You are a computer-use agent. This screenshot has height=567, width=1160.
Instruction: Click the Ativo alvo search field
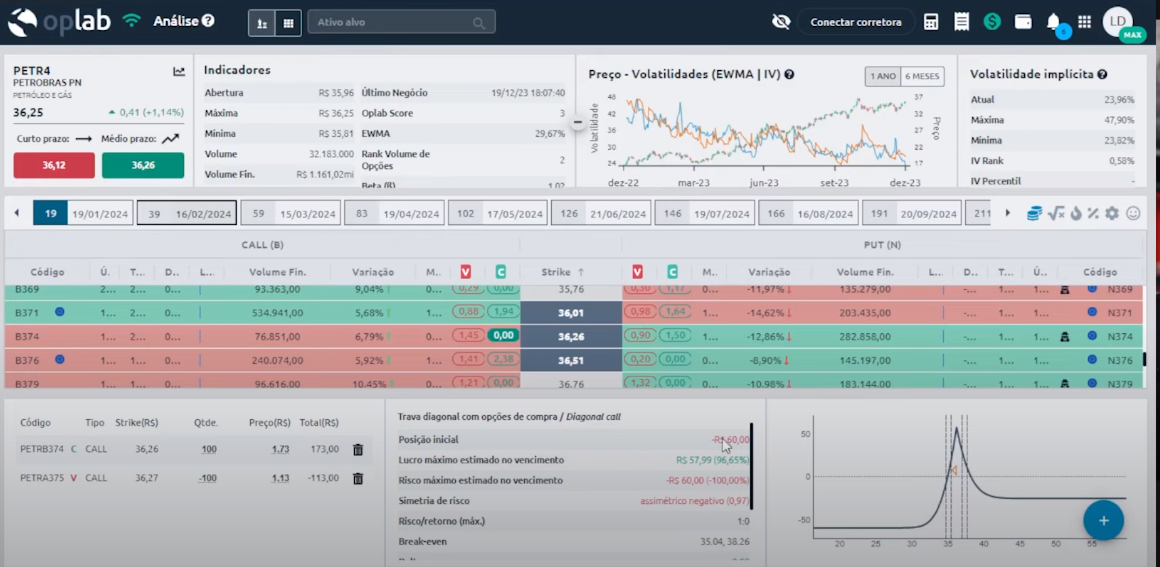pyautogui.click(x=400, y=22)
